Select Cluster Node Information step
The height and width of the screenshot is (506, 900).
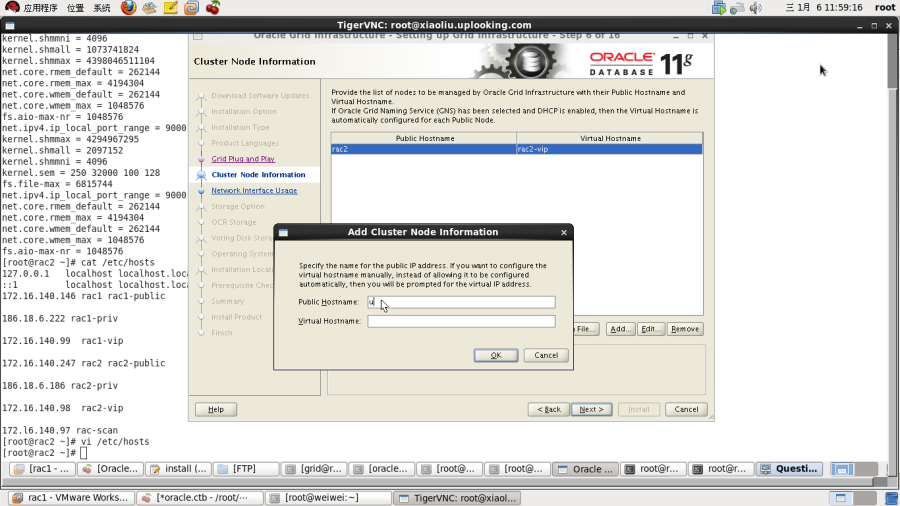[258, 174]
